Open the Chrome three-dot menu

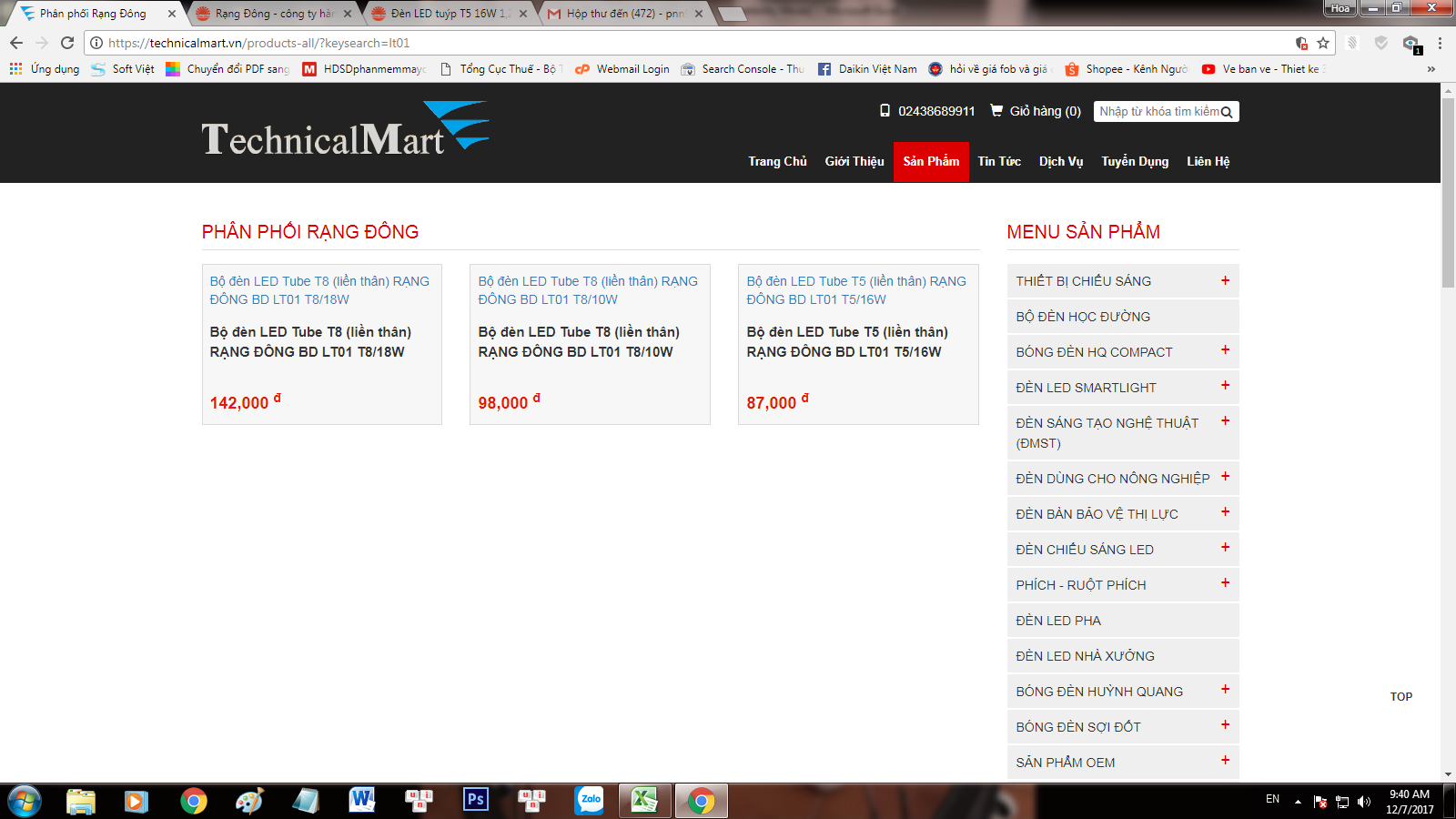pyautogui.click(x=1440, y=43)
